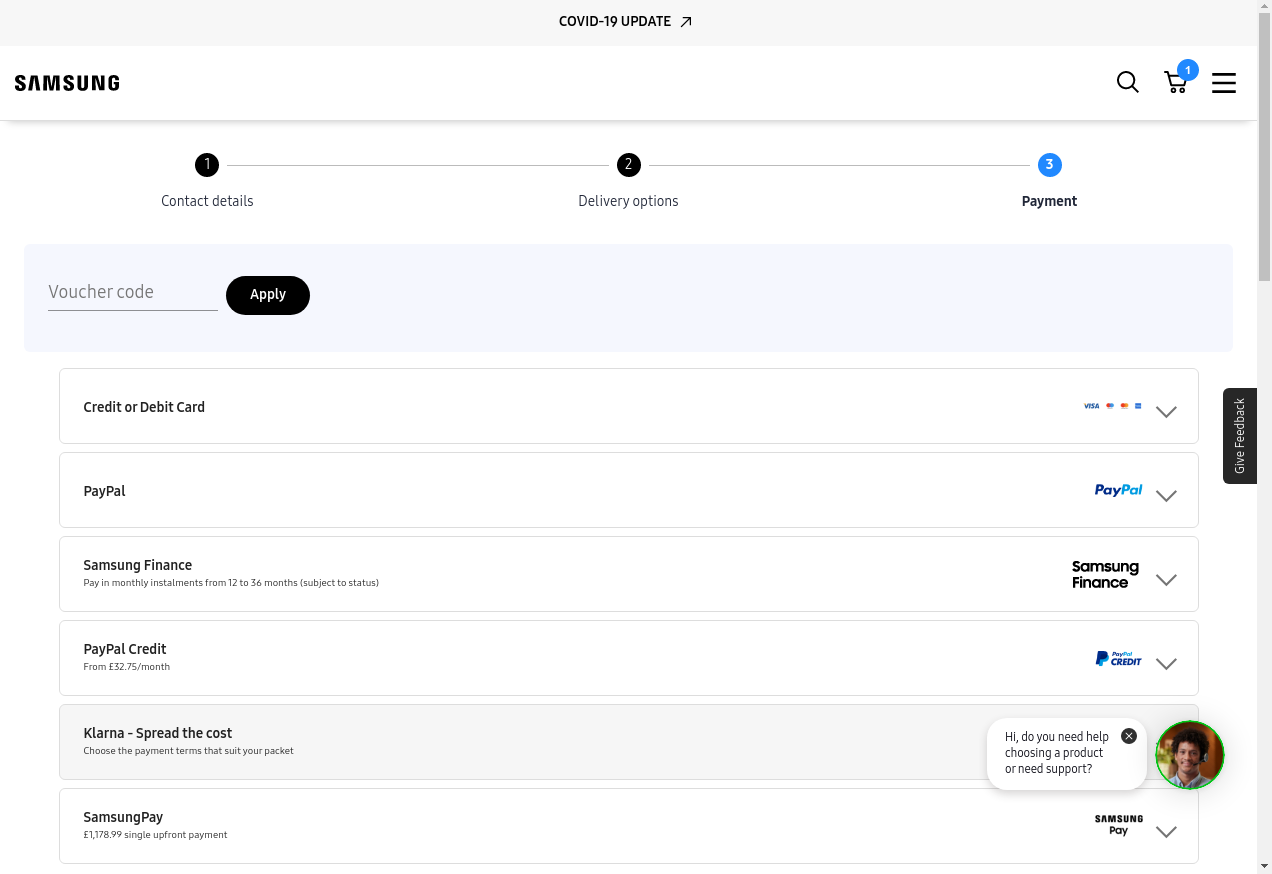Dismiss the chat help popup
This screenshot has height=874, width=1272.
[1129, 736]
